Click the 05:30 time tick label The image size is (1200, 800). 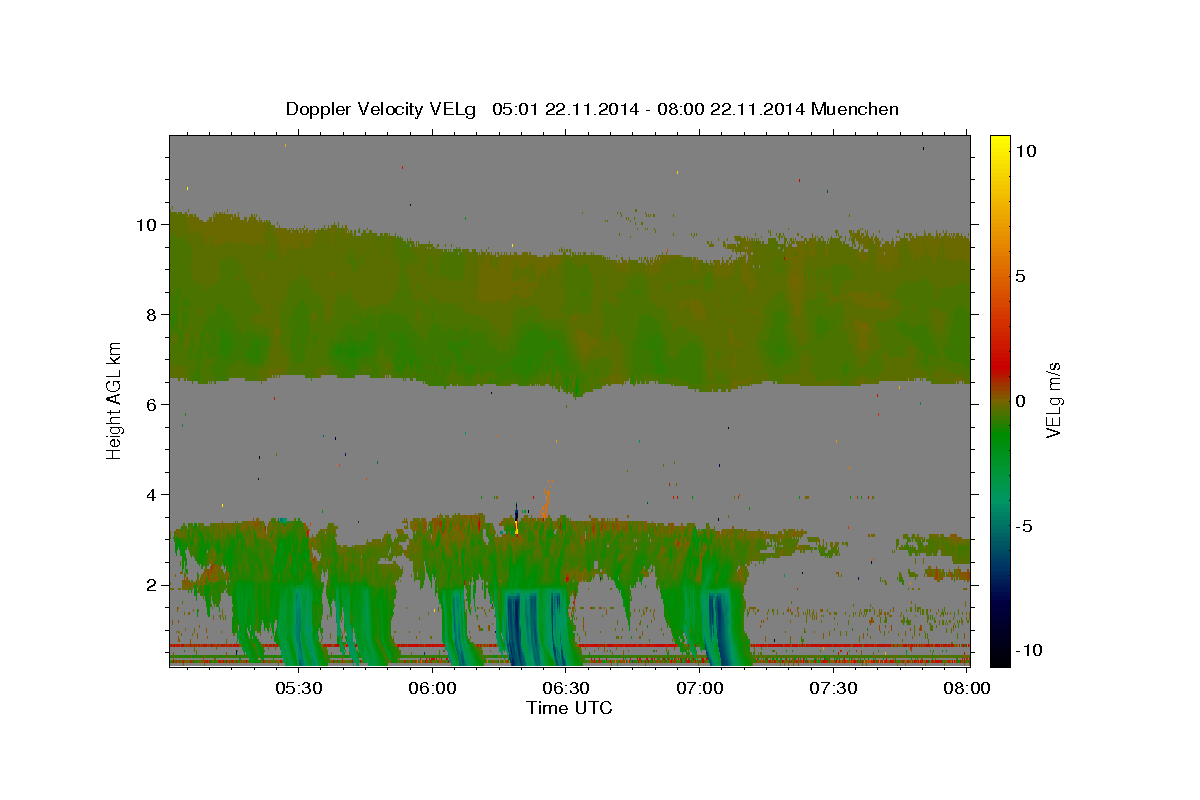[x=298, y=689]
